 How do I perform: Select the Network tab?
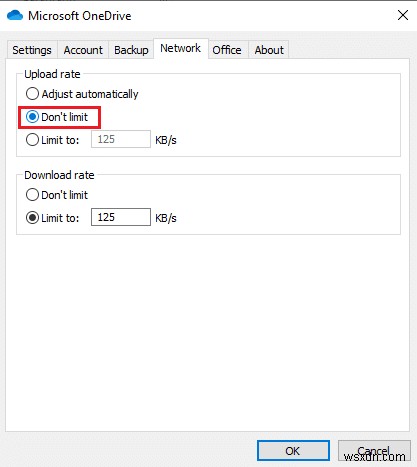(181, 48)
